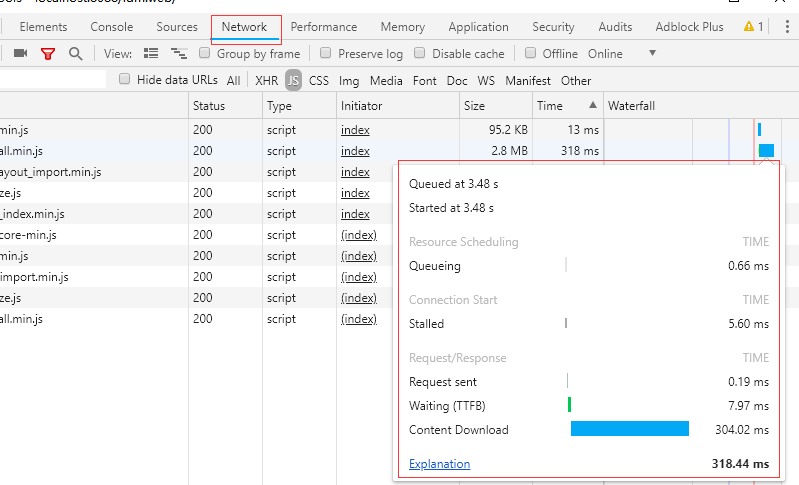Tick the Disable cache checkbox
The image size is (799, 485).
[419, 52]
